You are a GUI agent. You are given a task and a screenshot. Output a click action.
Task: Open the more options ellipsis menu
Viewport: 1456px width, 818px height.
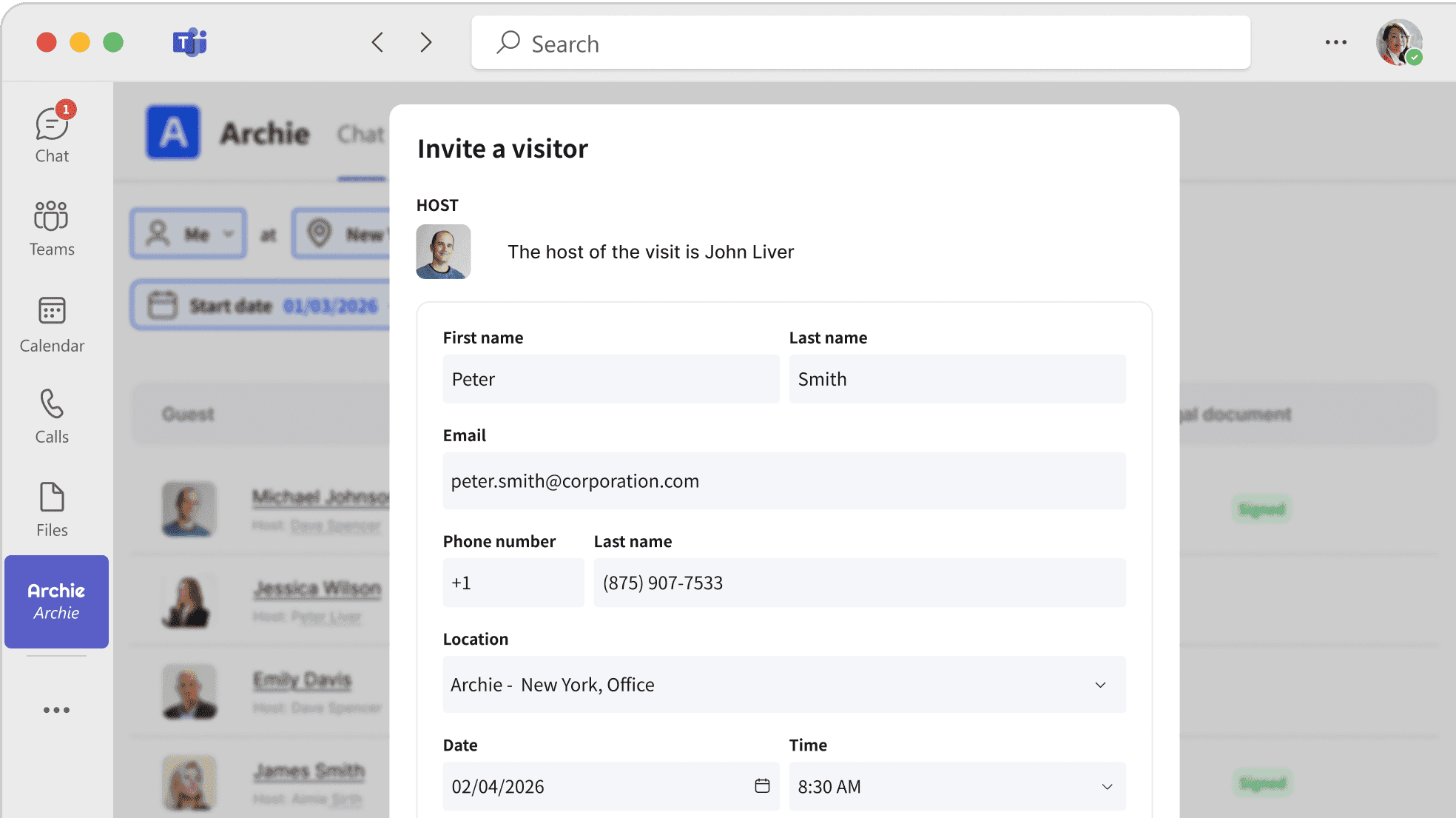coord(1335,42)
